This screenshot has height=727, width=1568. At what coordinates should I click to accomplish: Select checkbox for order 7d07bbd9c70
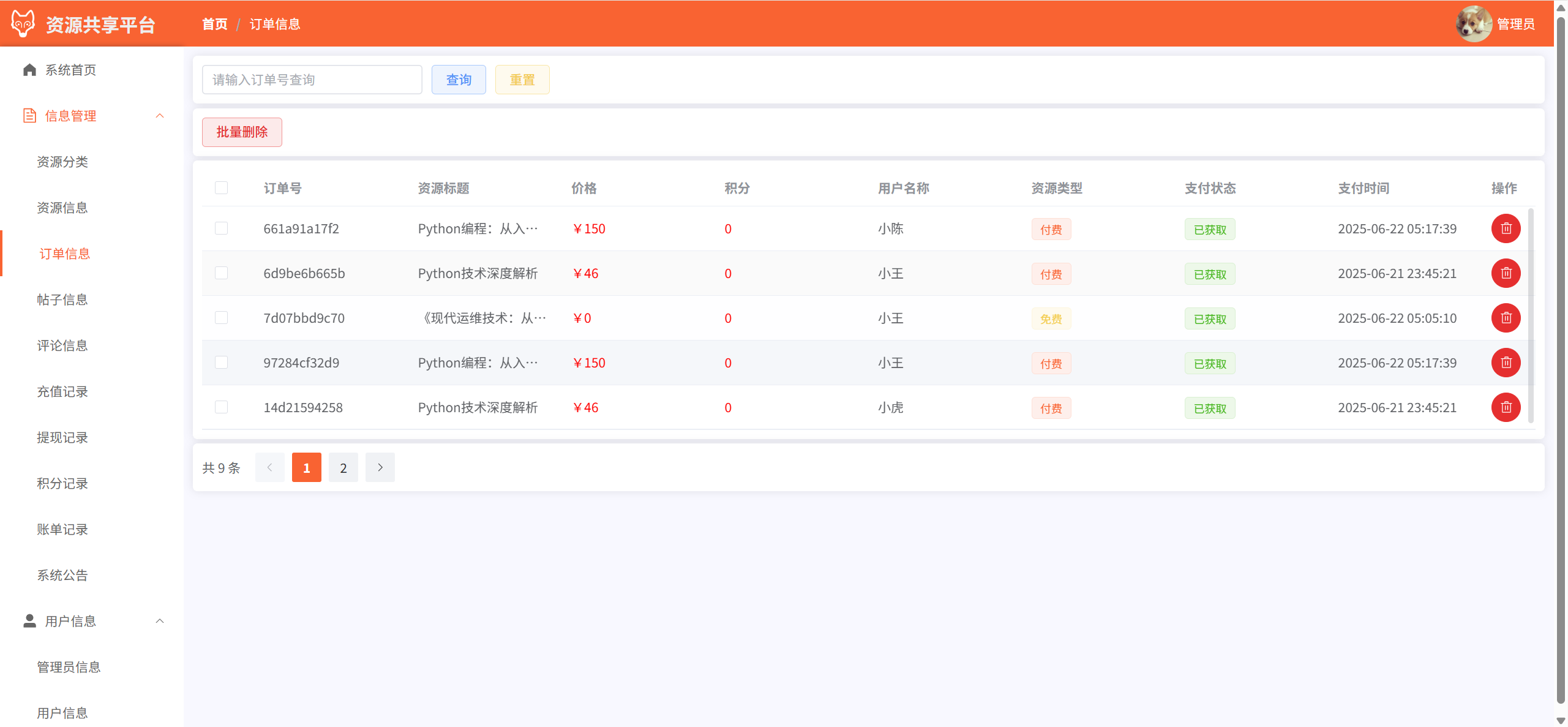coord(221,318)
